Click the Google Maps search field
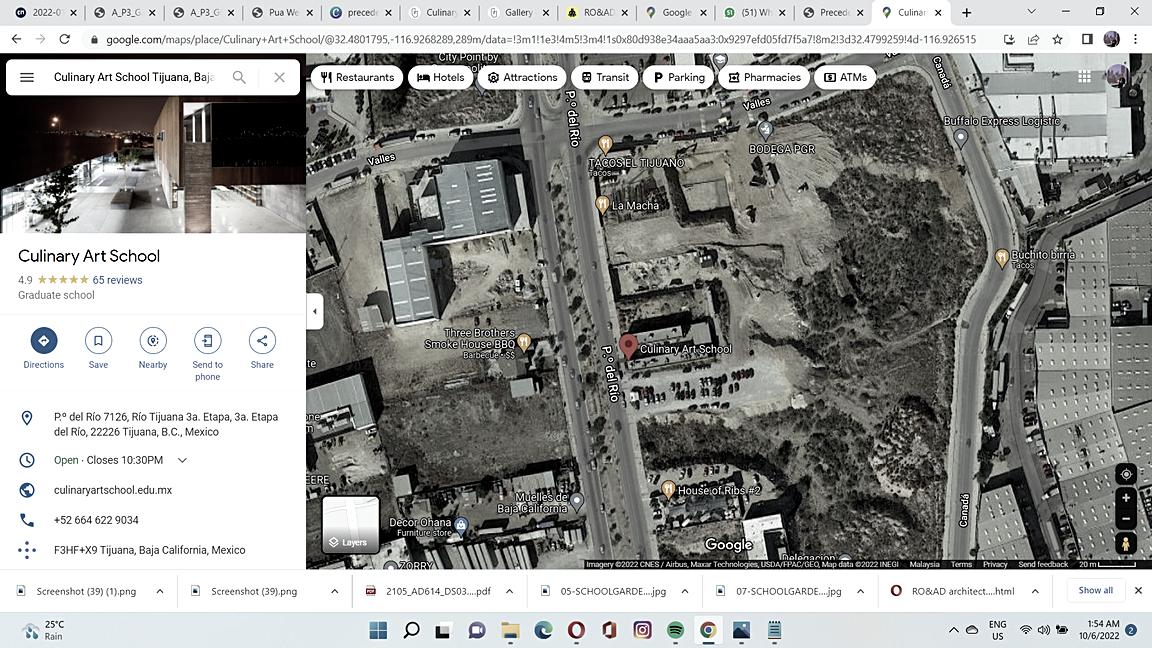This screenshot has width=1152, height=648. 135,77
